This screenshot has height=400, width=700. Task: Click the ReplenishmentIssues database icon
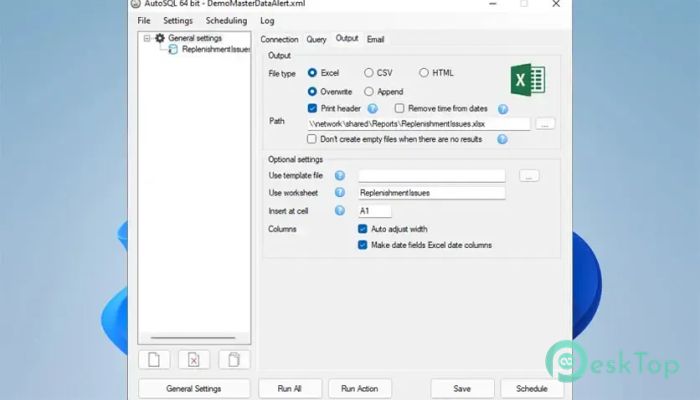pyautogui.click(x=173, y=50)
